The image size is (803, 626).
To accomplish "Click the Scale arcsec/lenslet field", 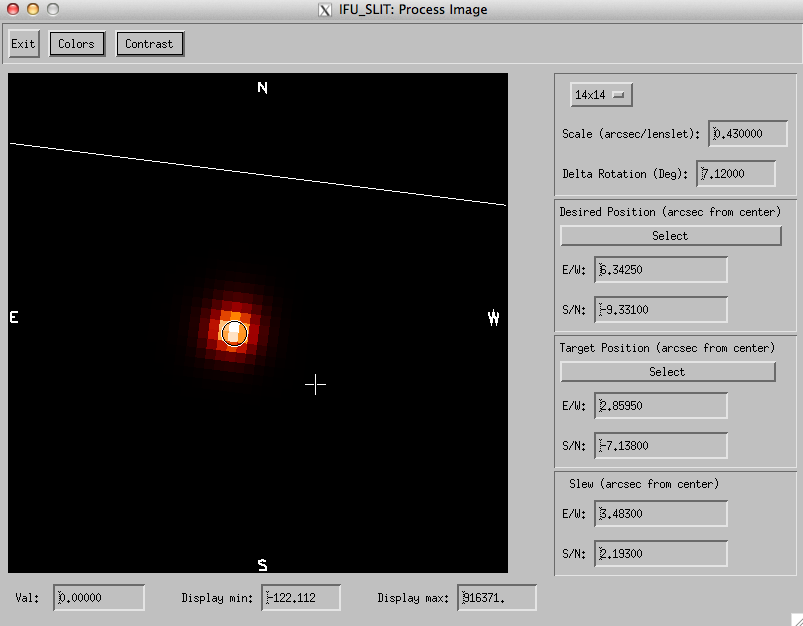I will pyautogui.click(x=748, y=134).
